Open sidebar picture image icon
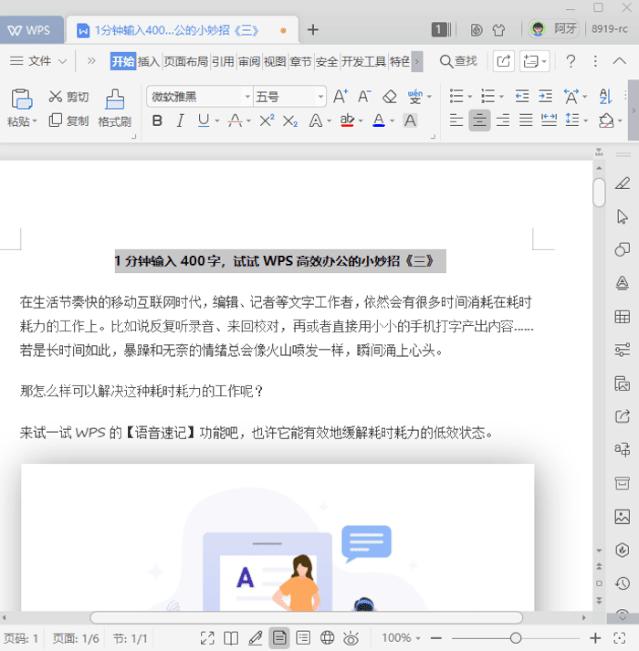 click(x=622, y=516)
